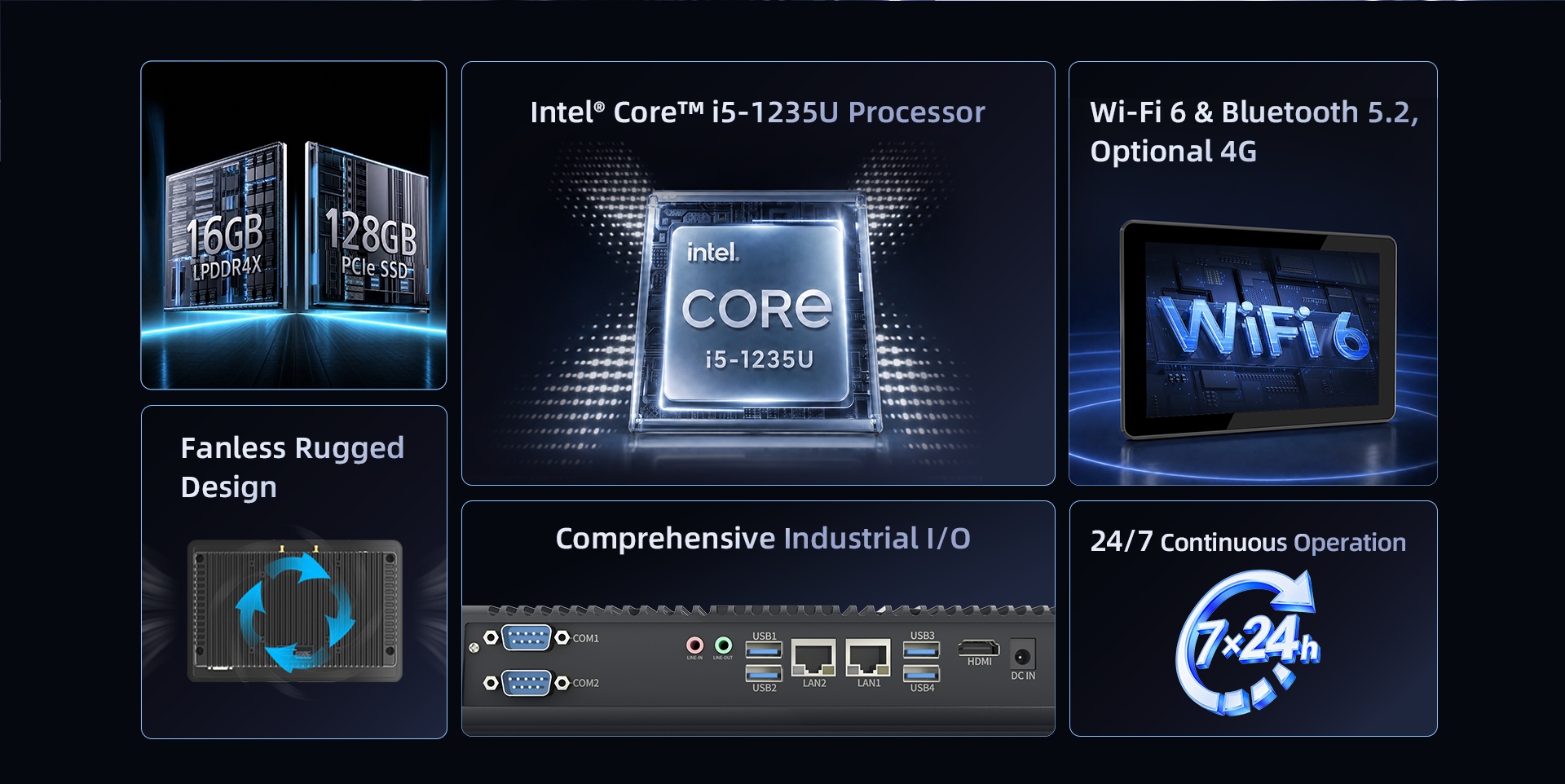Click the HDMI port
This screenshot has height=784, width=1565.
point(979,649)
